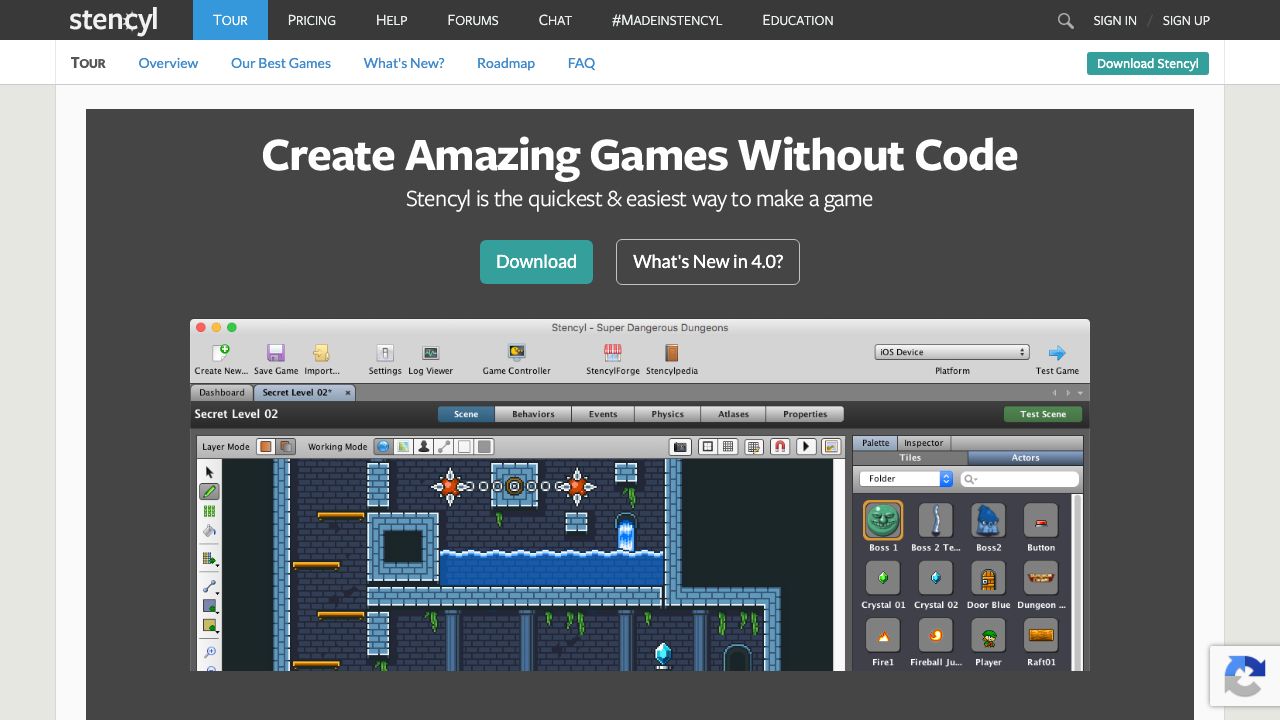
Task: Select the blue square region tool
Action: (209, 606)
